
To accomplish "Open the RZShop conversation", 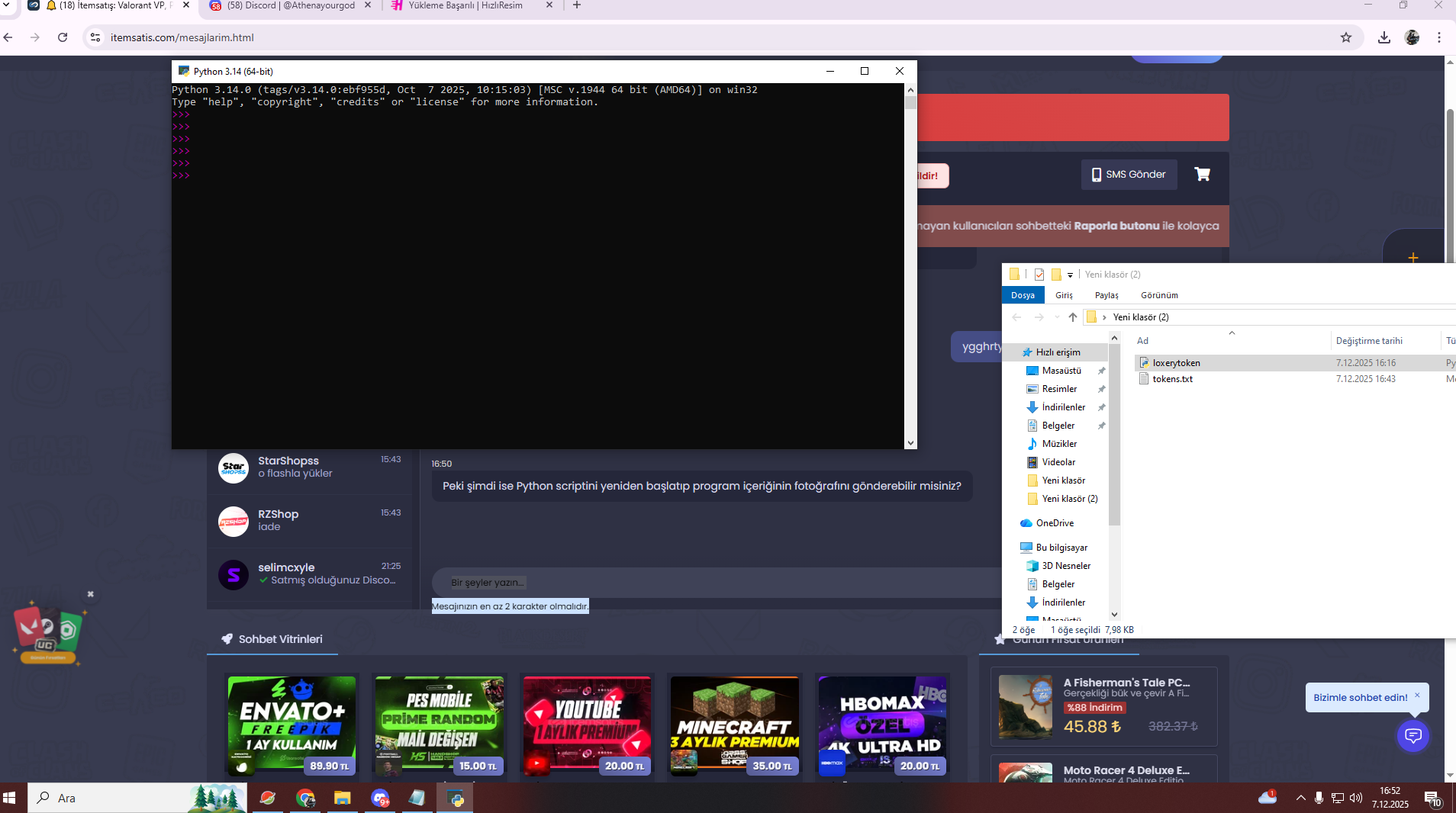I will 309,521.
